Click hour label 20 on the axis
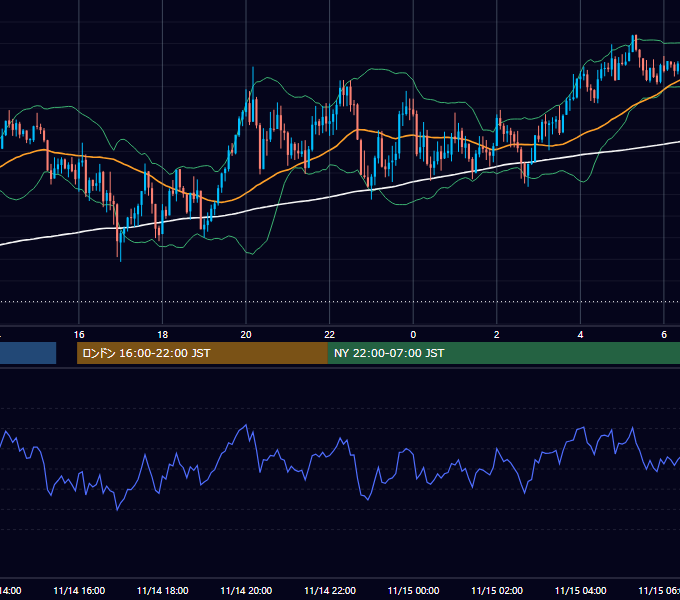Image resolution: width=680 pixels, height=600 pixels. (x=246, y=335)
